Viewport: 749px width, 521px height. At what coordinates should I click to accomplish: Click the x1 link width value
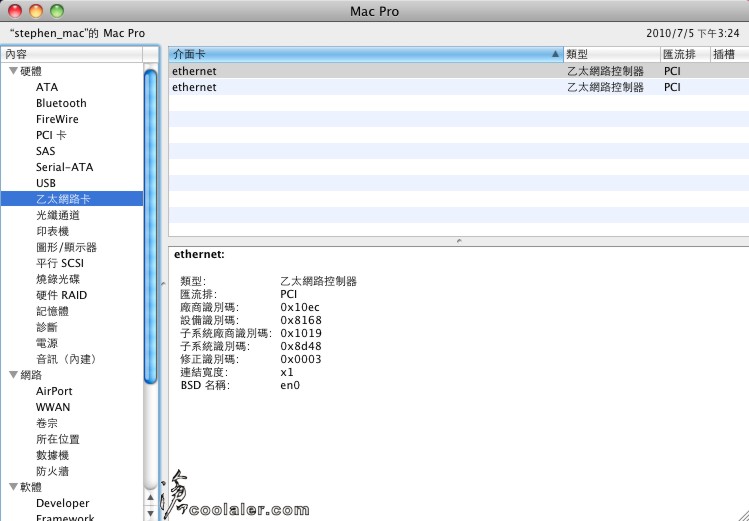click(x=287, y=372)
